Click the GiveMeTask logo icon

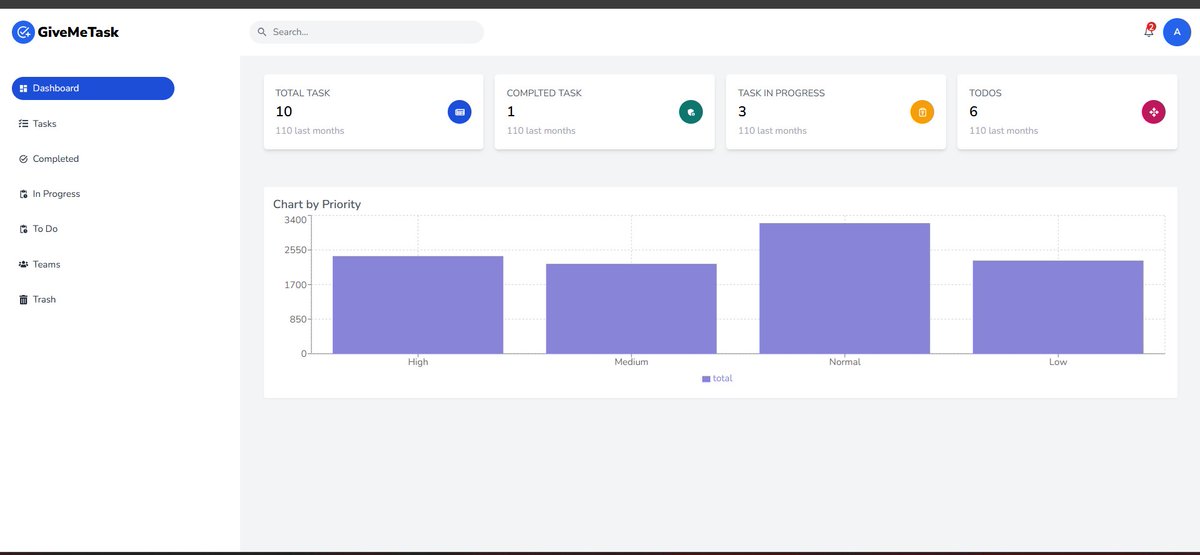click(x=23, y=32)
